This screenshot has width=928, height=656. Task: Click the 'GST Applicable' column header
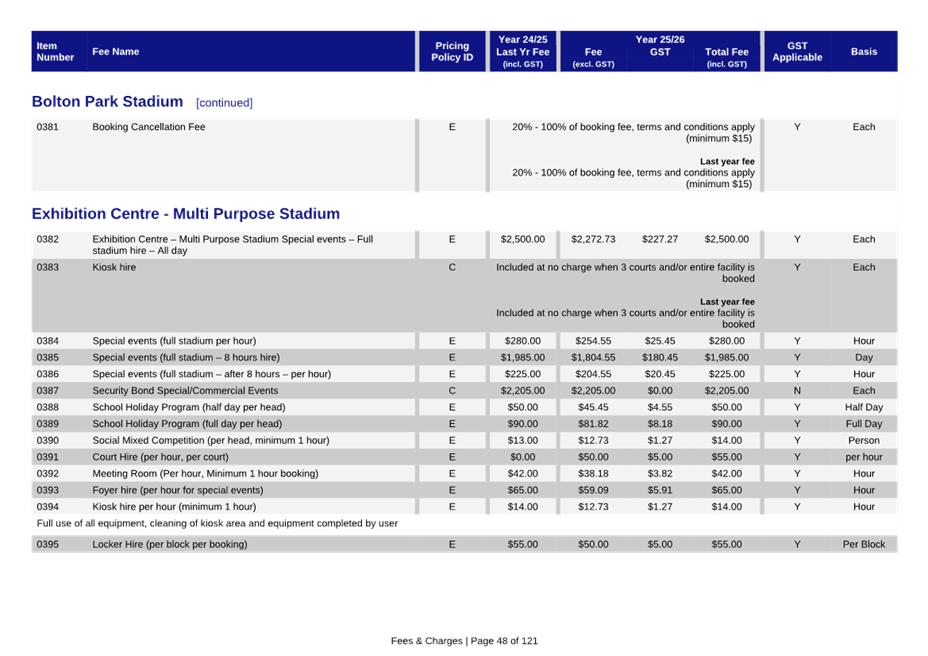pos(797,52)
